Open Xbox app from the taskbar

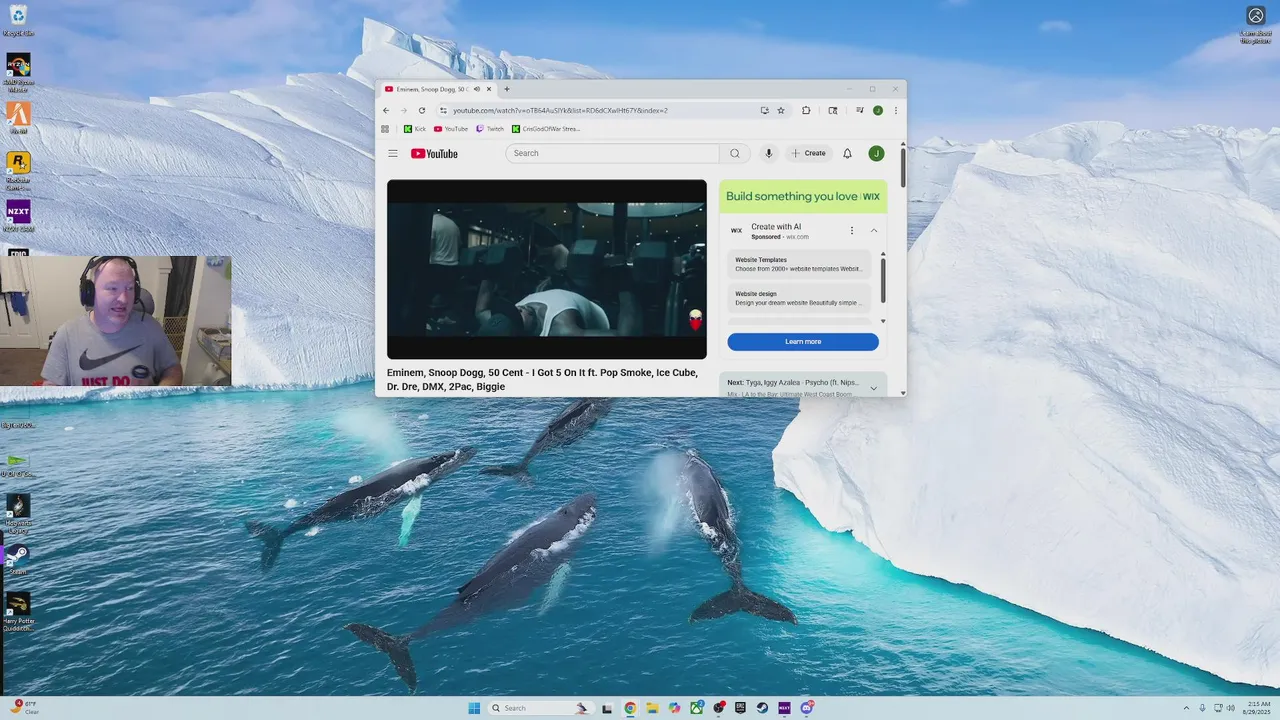(696, 708)
